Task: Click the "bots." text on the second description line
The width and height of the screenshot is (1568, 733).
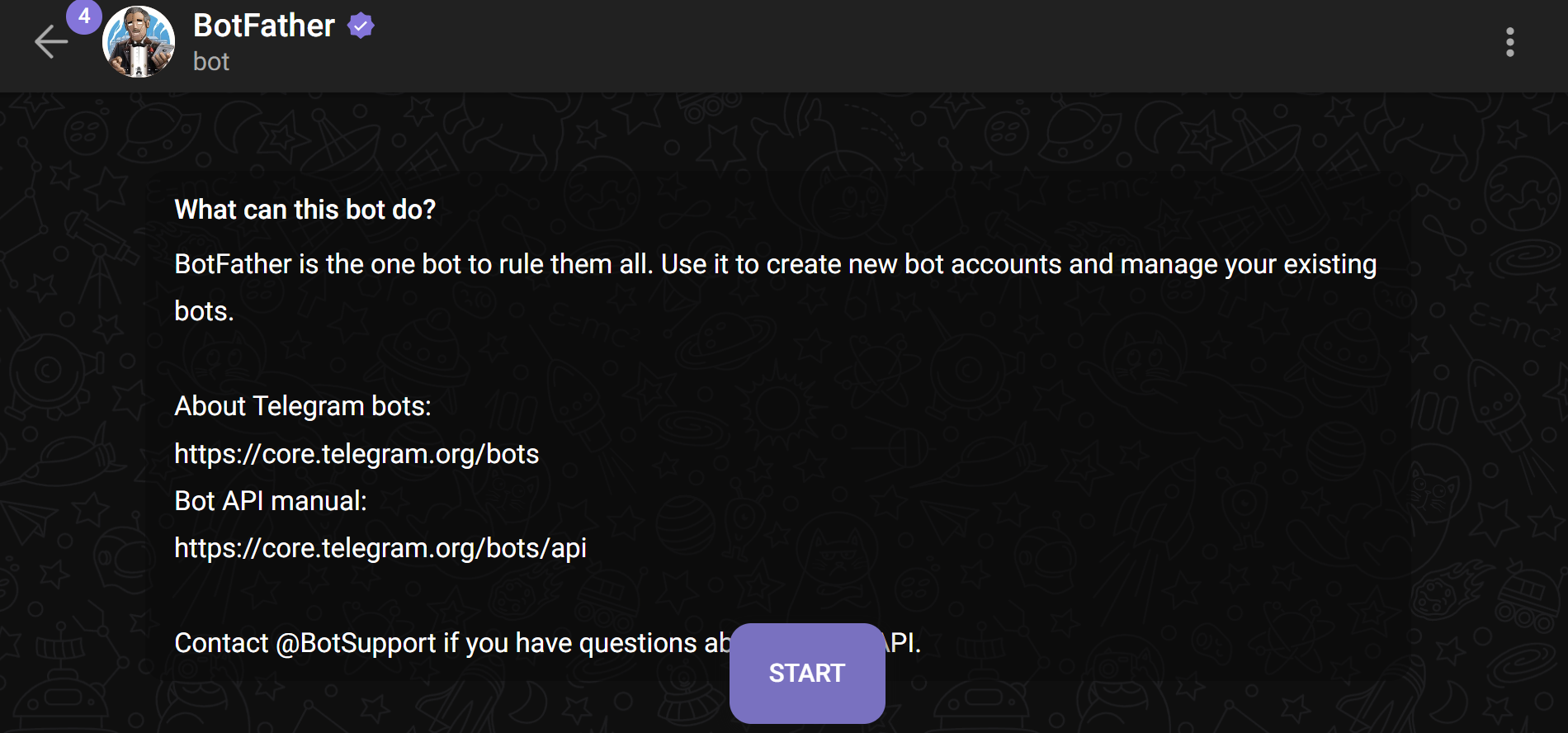Action: coord(205,311)
